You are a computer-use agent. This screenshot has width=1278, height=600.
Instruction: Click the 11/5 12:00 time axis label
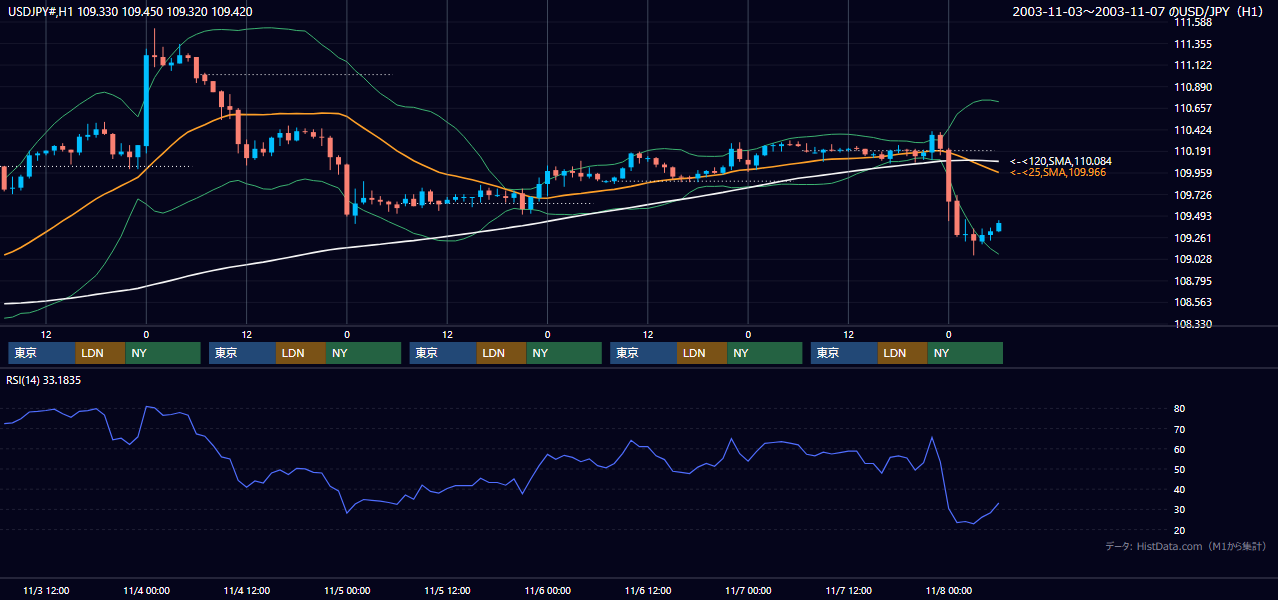[x=447, y=590]
